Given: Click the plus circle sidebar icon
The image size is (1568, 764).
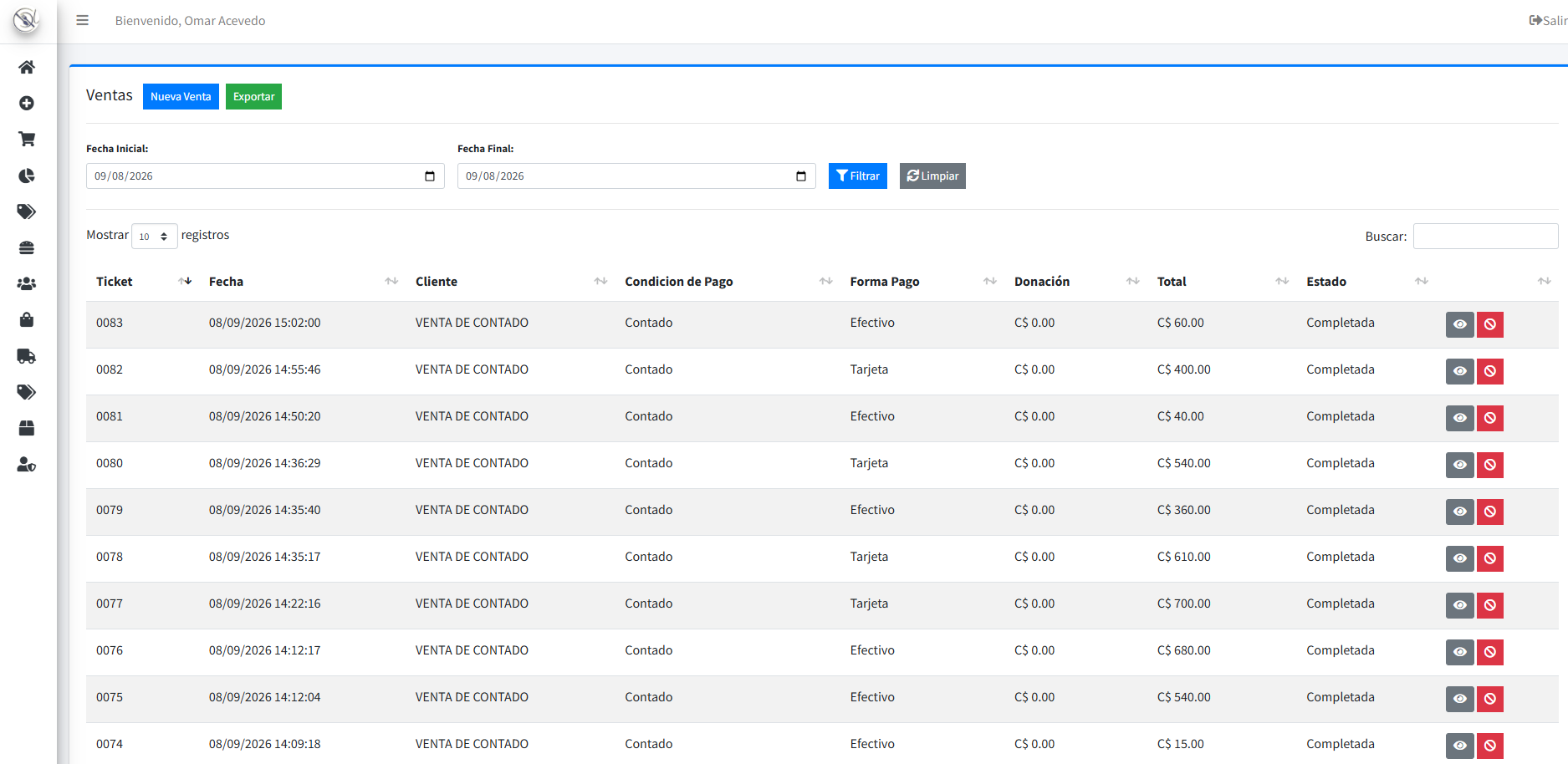Looking at the screenshot, I should coord(27,103).
